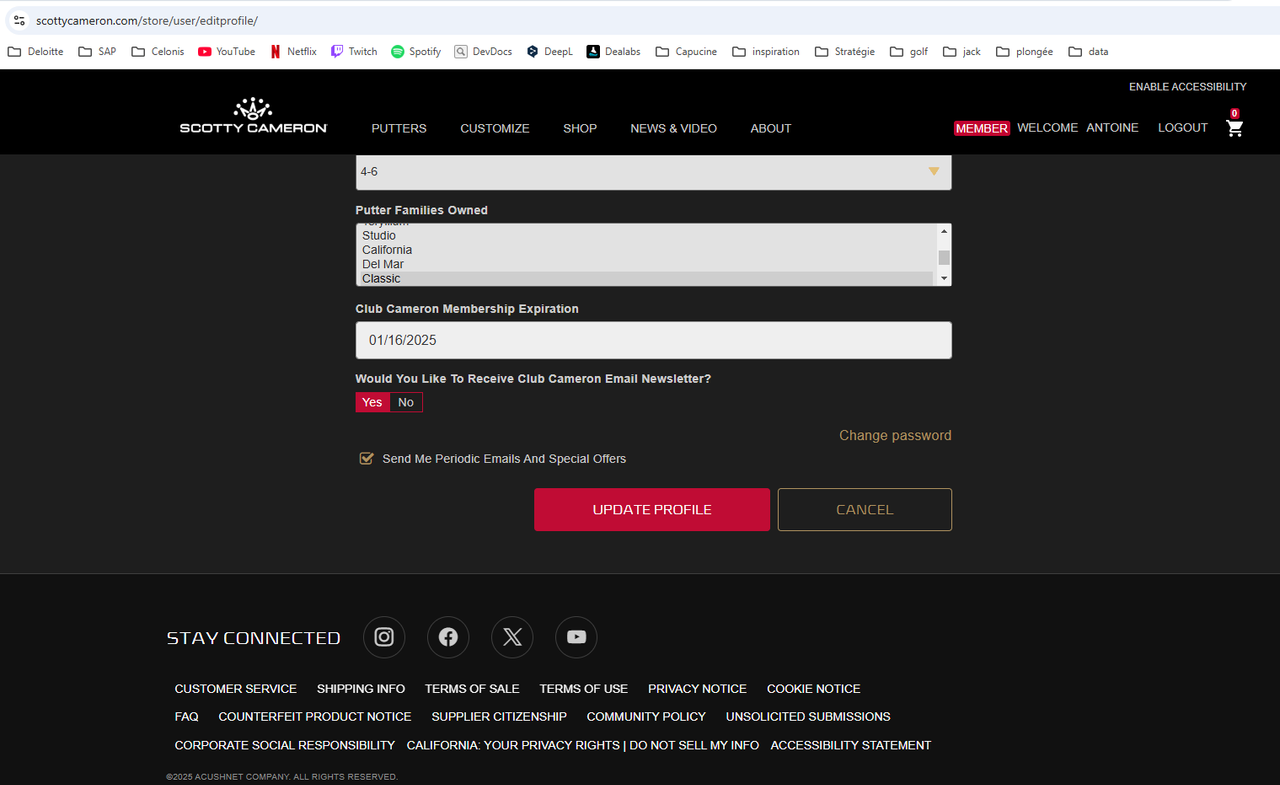Open the SAP bookmark folder
Viewport: 1280px width, 785px height.
(x=97, y=51)
